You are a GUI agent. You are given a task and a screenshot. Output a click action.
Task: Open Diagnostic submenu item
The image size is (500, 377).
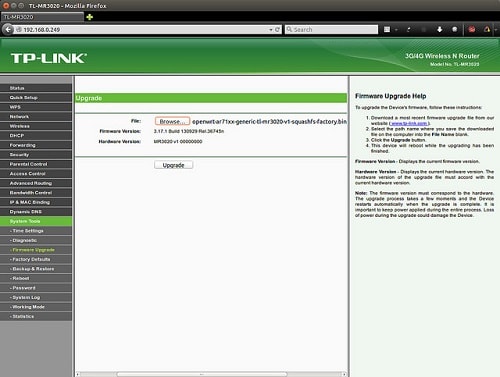[x=36, y=240]
